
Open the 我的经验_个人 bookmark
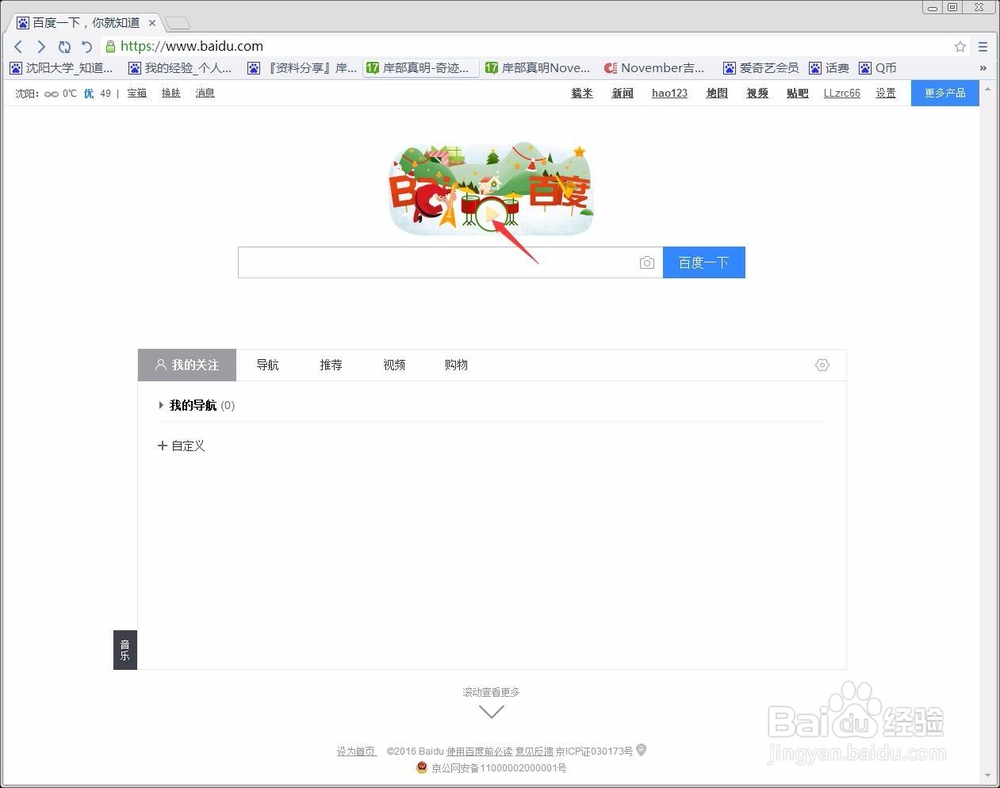[180, 68]
